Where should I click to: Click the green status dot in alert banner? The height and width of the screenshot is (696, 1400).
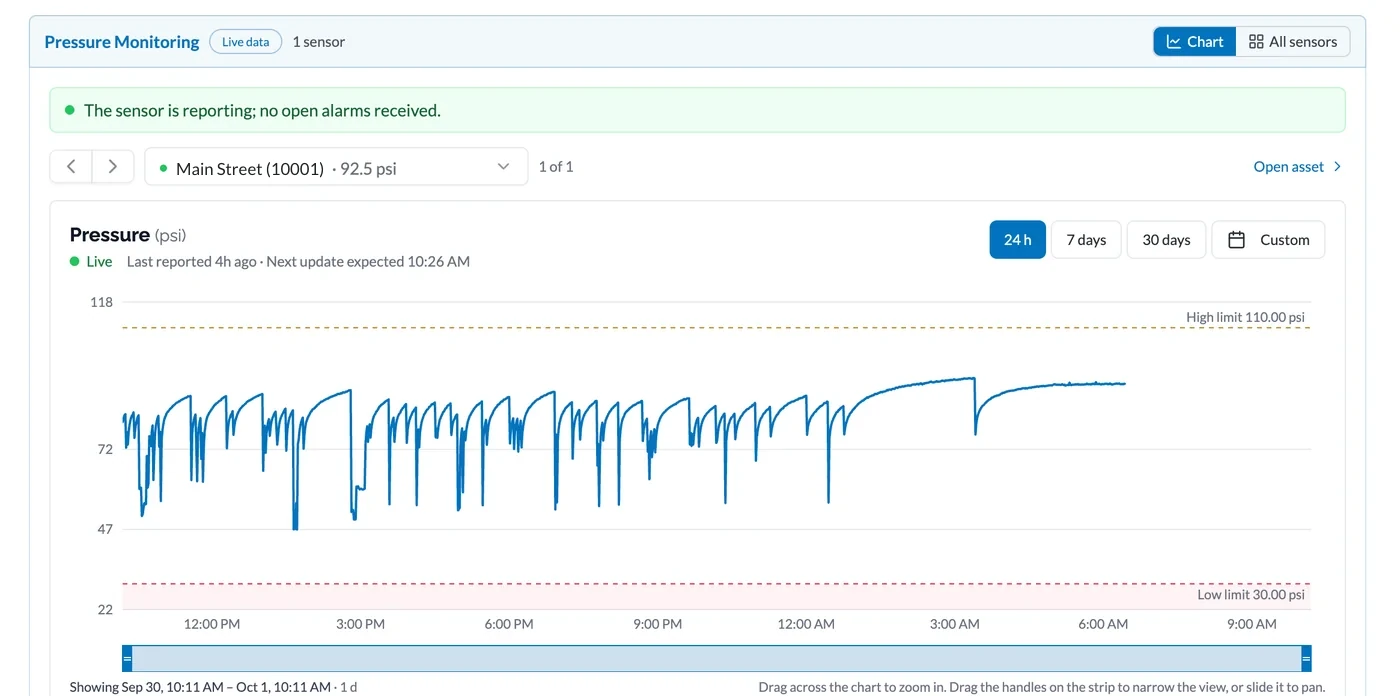pos(69,110)
